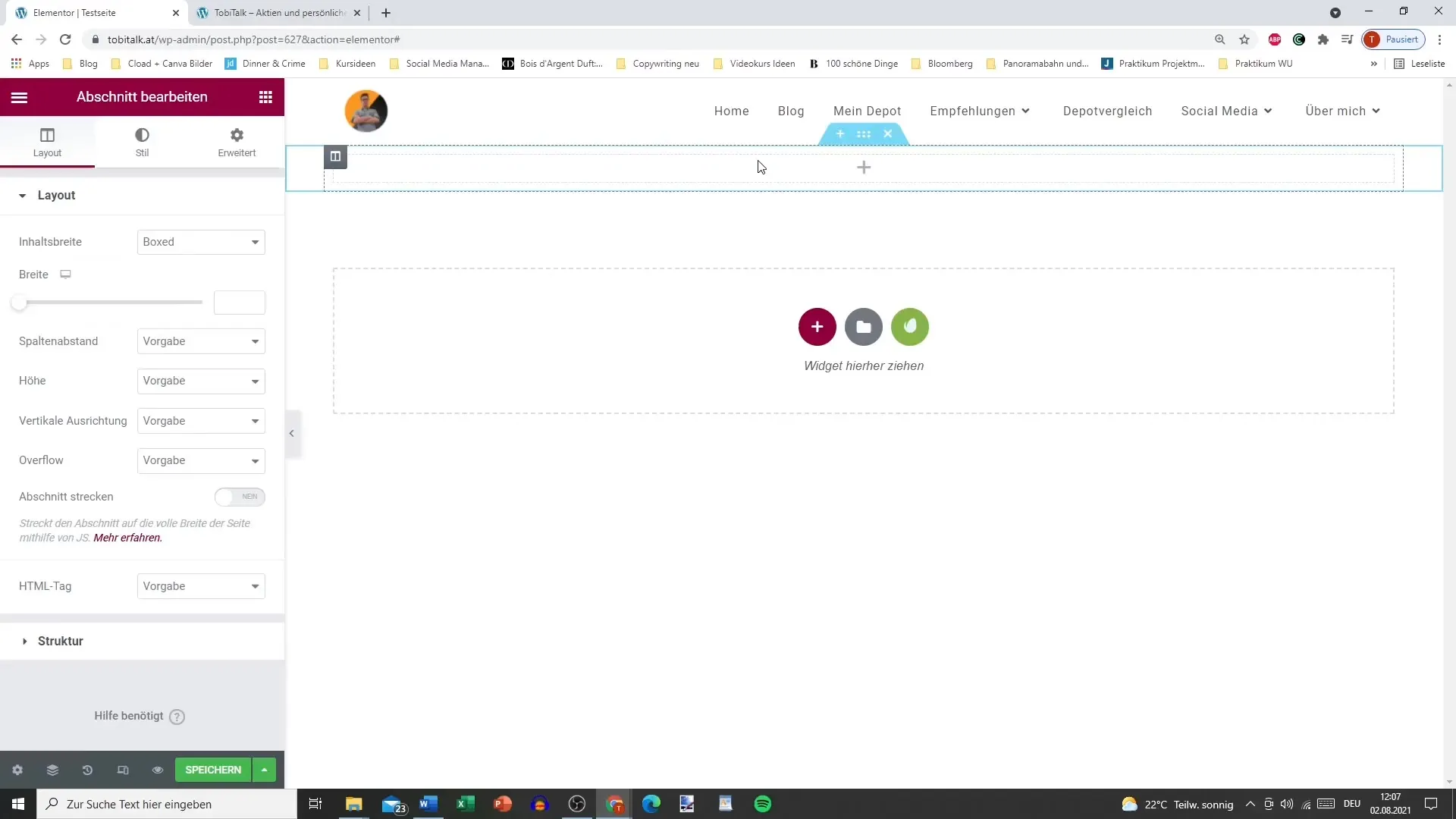Open the Bloomberg bookmark folder

pyautogui.click(x=942, y=64)
